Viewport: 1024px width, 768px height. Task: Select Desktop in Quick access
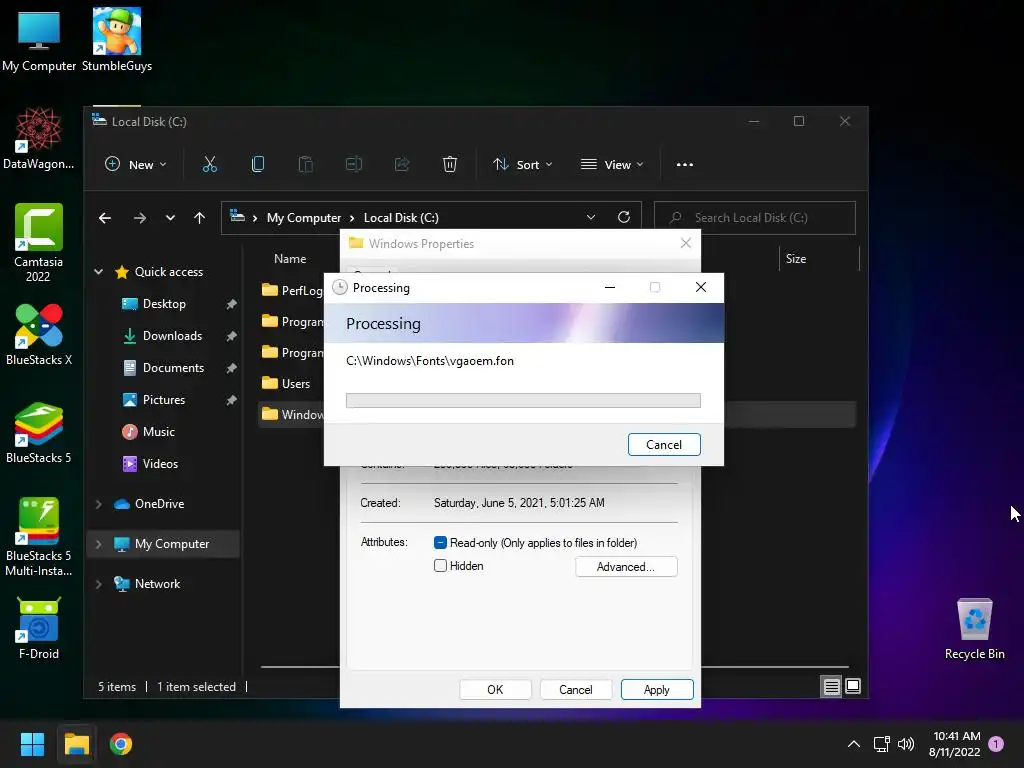click(164, 304)
